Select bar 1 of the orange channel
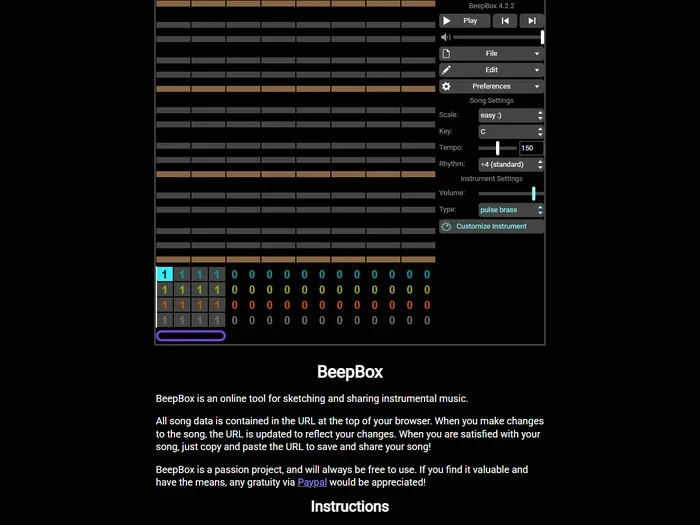 pyautogui.click(x=164, y=305)
